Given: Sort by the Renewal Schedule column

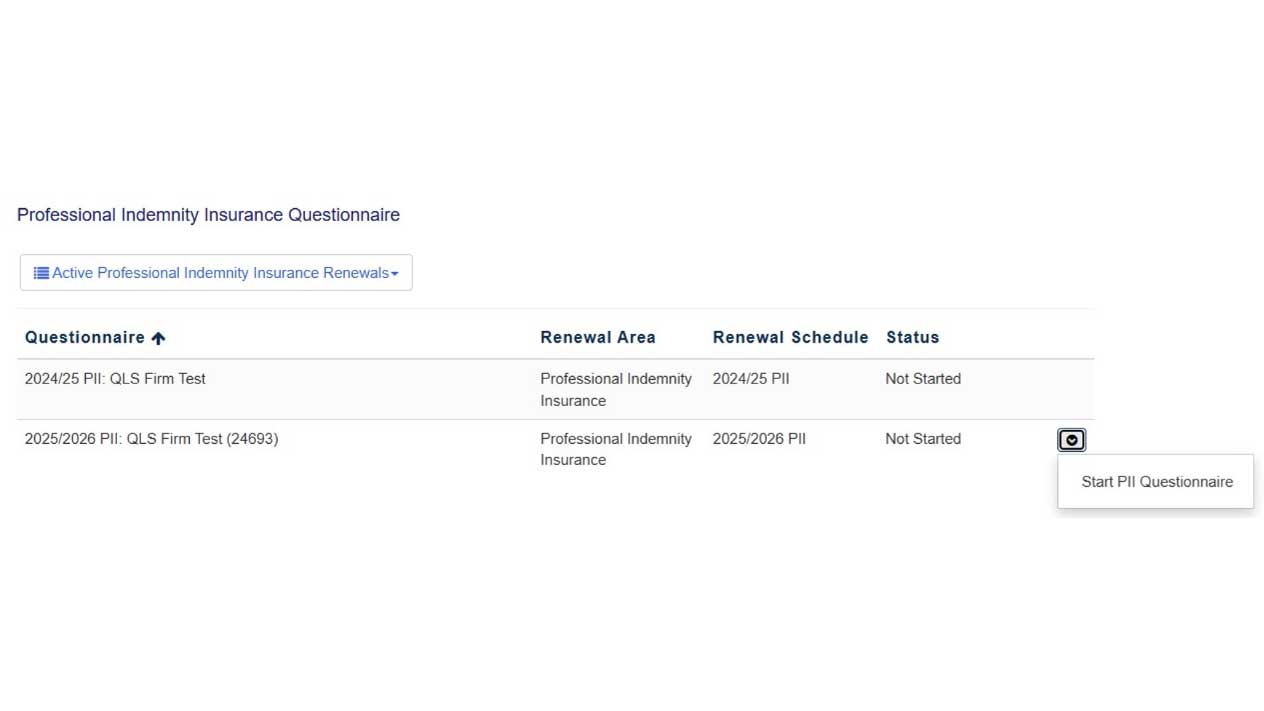Looking at the screenshot, I should click(790, 338).
